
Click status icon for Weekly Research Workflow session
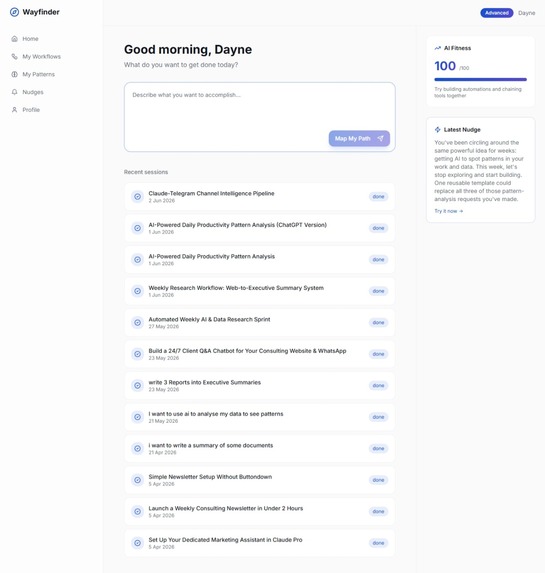[x=137, y=291]
